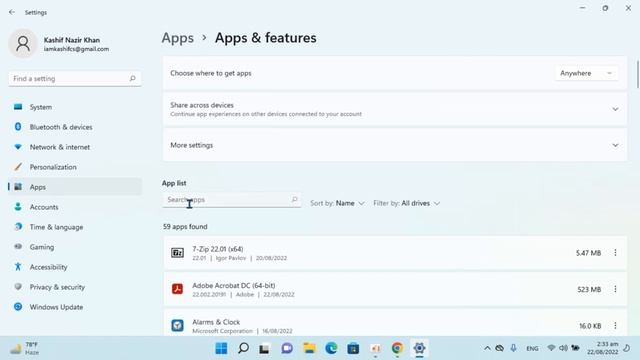Click the volume speaker tray icon

(563, 348)
